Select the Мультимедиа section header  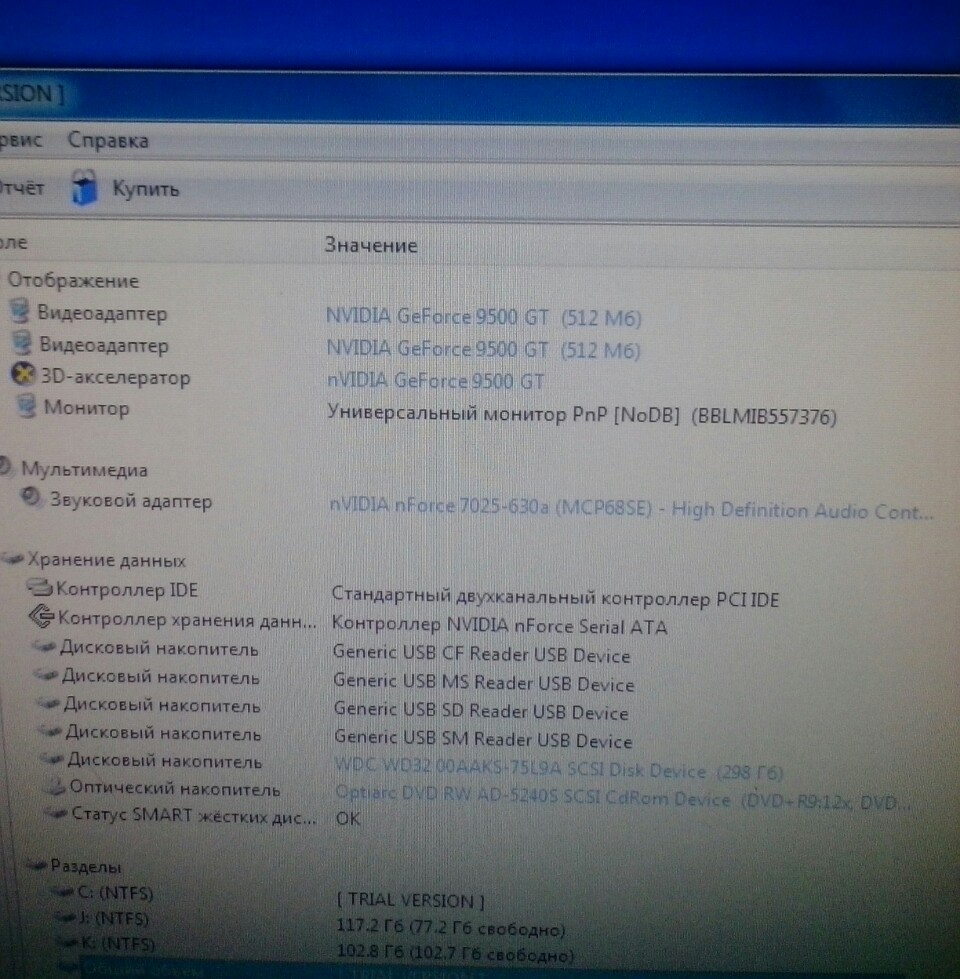85,470
